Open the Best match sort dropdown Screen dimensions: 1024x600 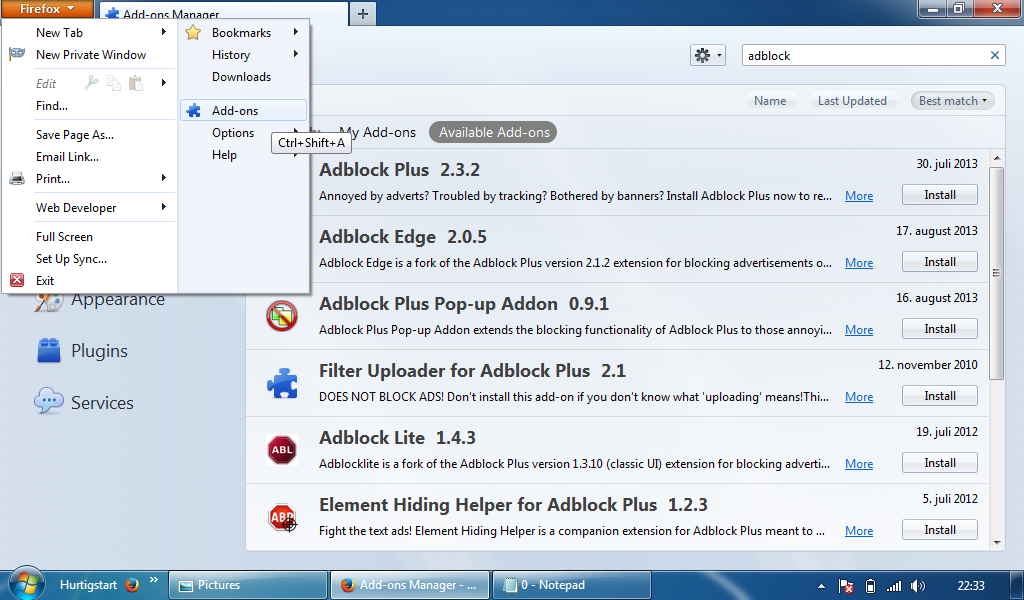953,101
